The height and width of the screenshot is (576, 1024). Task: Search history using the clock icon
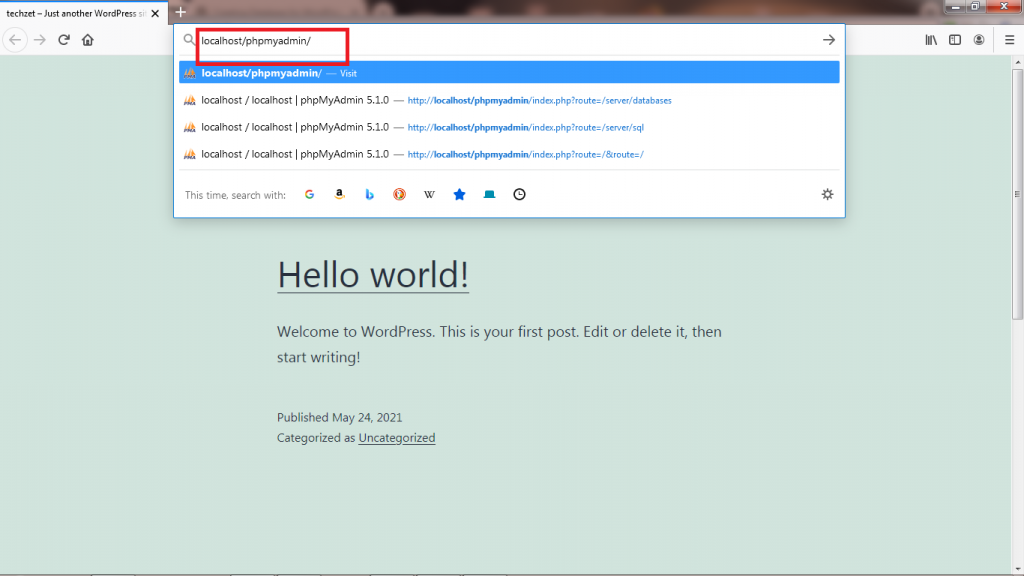coord(519,194)
